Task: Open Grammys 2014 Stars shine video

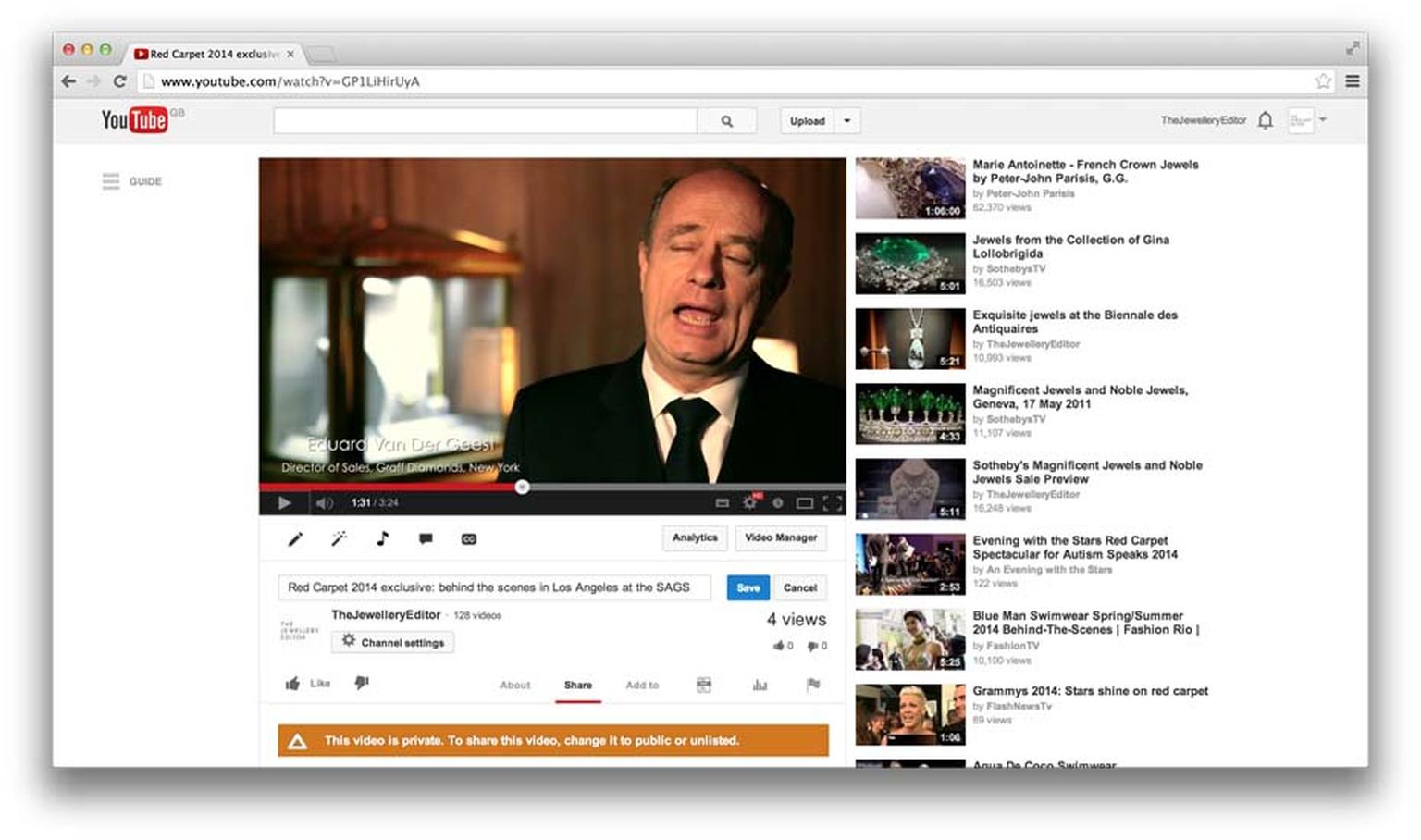Action: coord(1090,691)
